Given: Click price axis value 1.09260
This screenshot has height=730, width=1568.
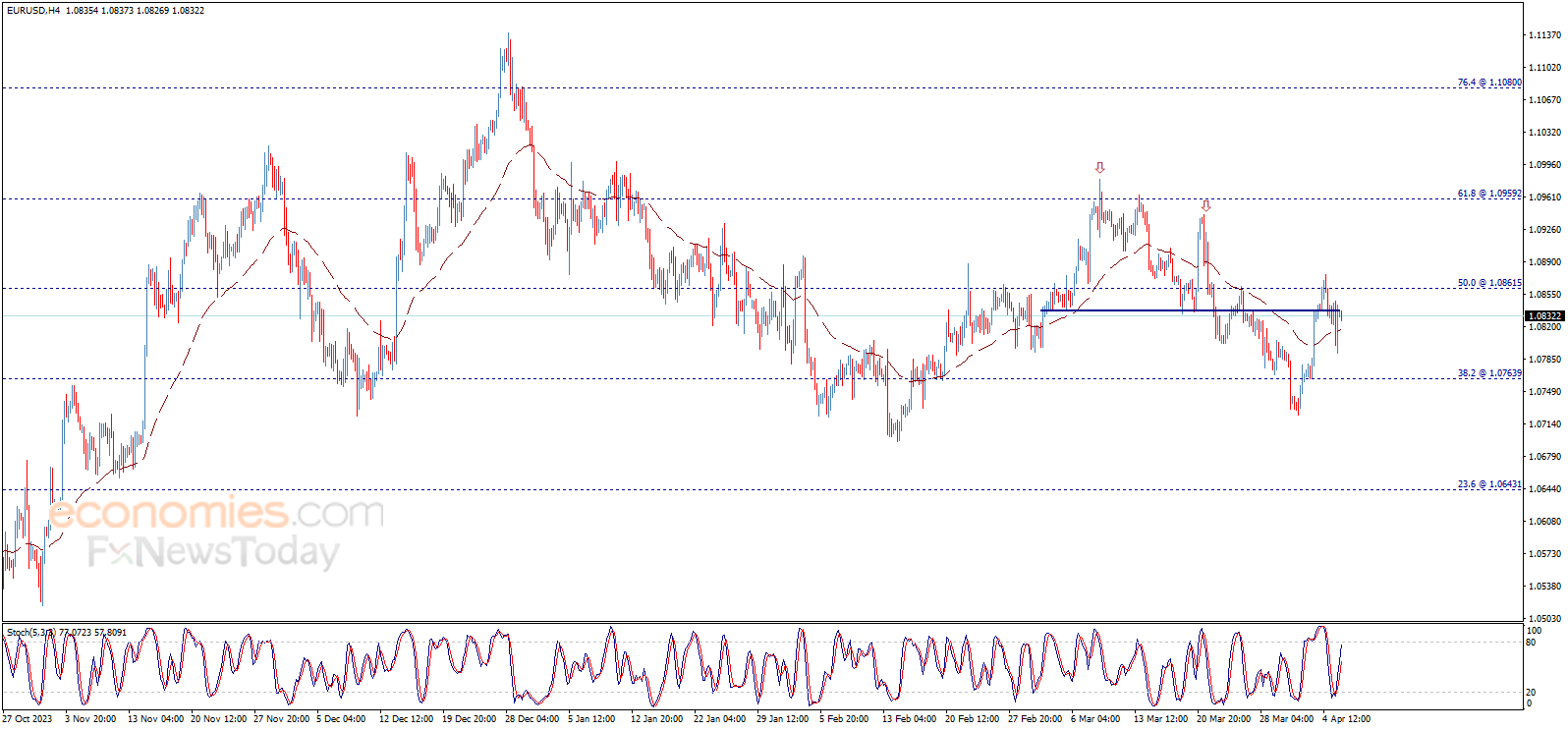Looking at the screenshot, I should (1544, 230).
